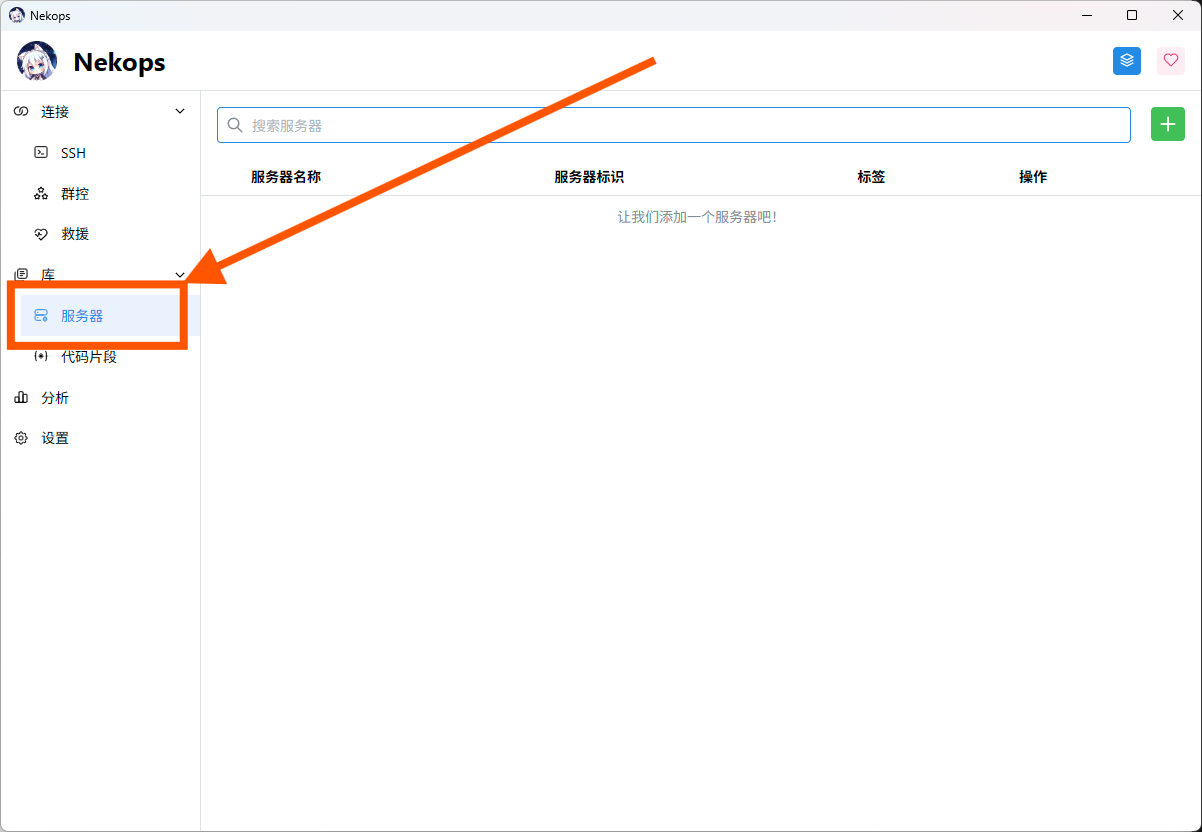This screenshot has width=1202, height=832.
Task: Click the SSH terminal icon in sidebar
Action: coord(41,153)
